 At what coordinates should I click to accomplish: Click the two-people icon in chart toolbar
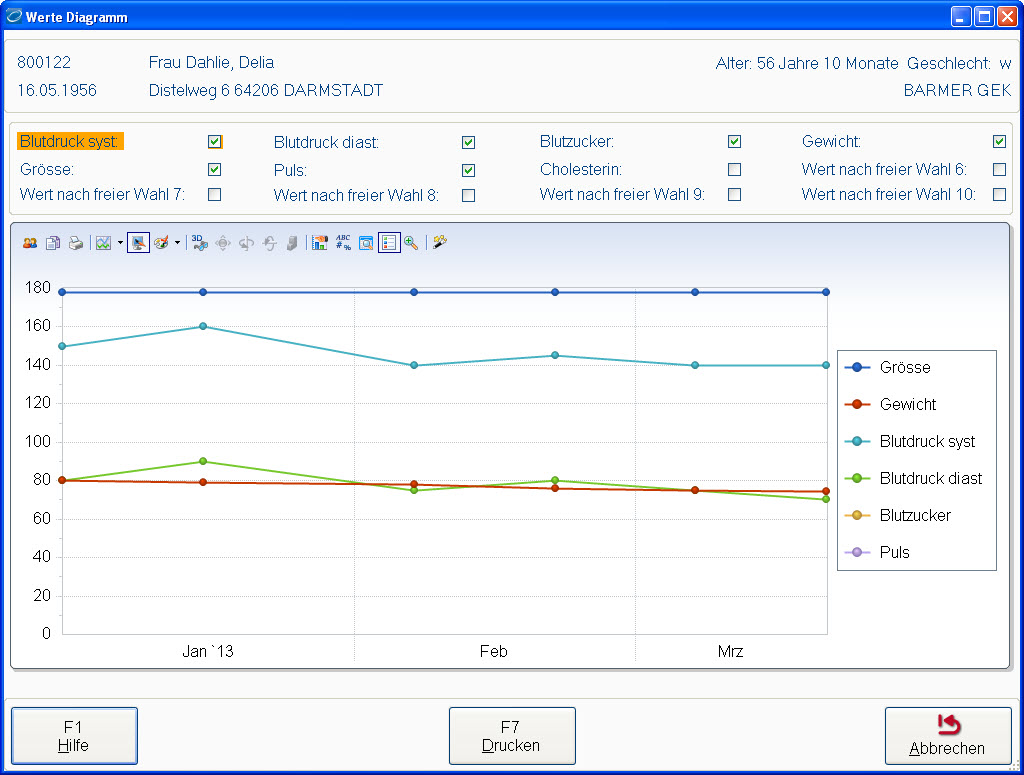[x=29, y=243]
